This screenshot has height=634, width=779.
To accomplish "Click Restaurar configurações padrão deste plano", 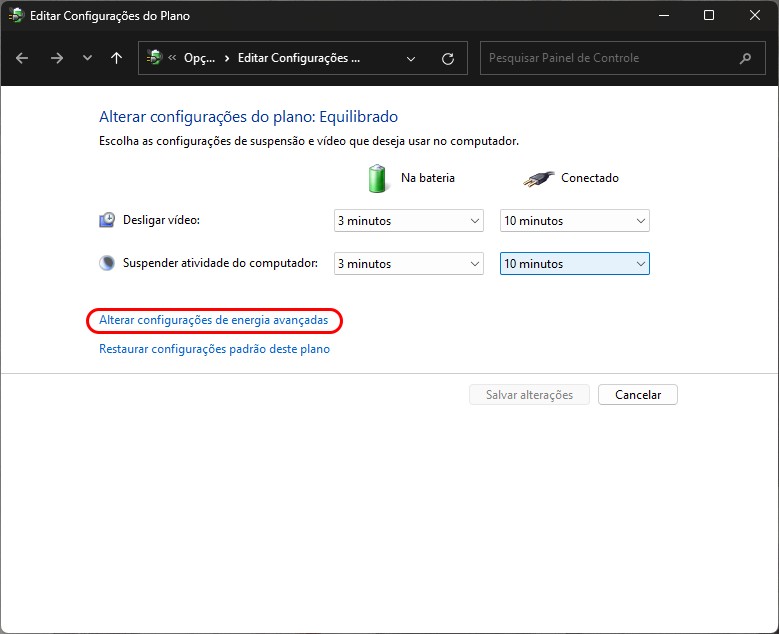I will coord(214,349).
